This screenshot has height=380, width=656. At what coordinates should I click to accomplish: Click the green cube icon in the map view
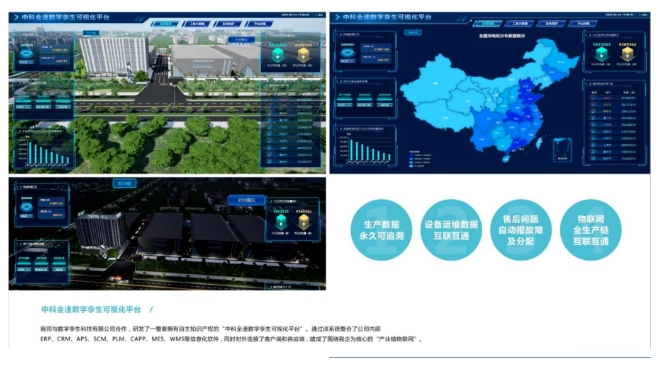(601, 54)
